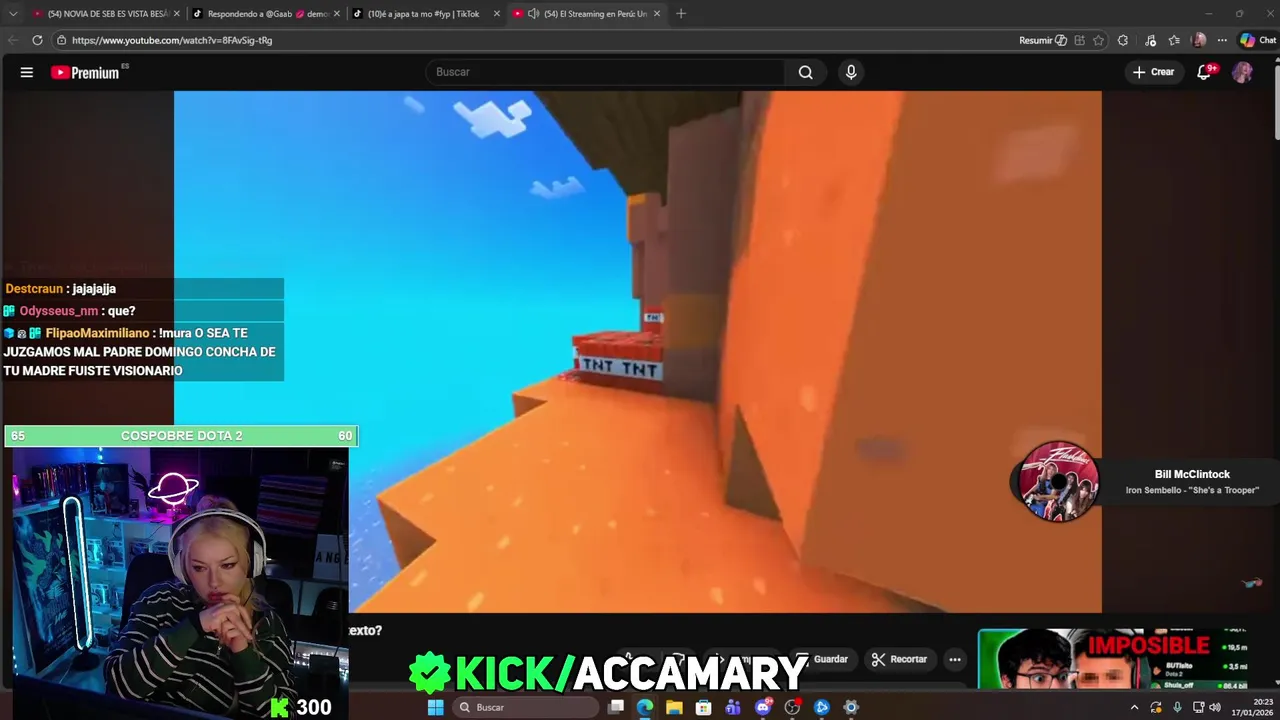Click Recortar clip button
Viewport: 1280px width, 720px height.
pyautogui.click(x=899, y=659)
